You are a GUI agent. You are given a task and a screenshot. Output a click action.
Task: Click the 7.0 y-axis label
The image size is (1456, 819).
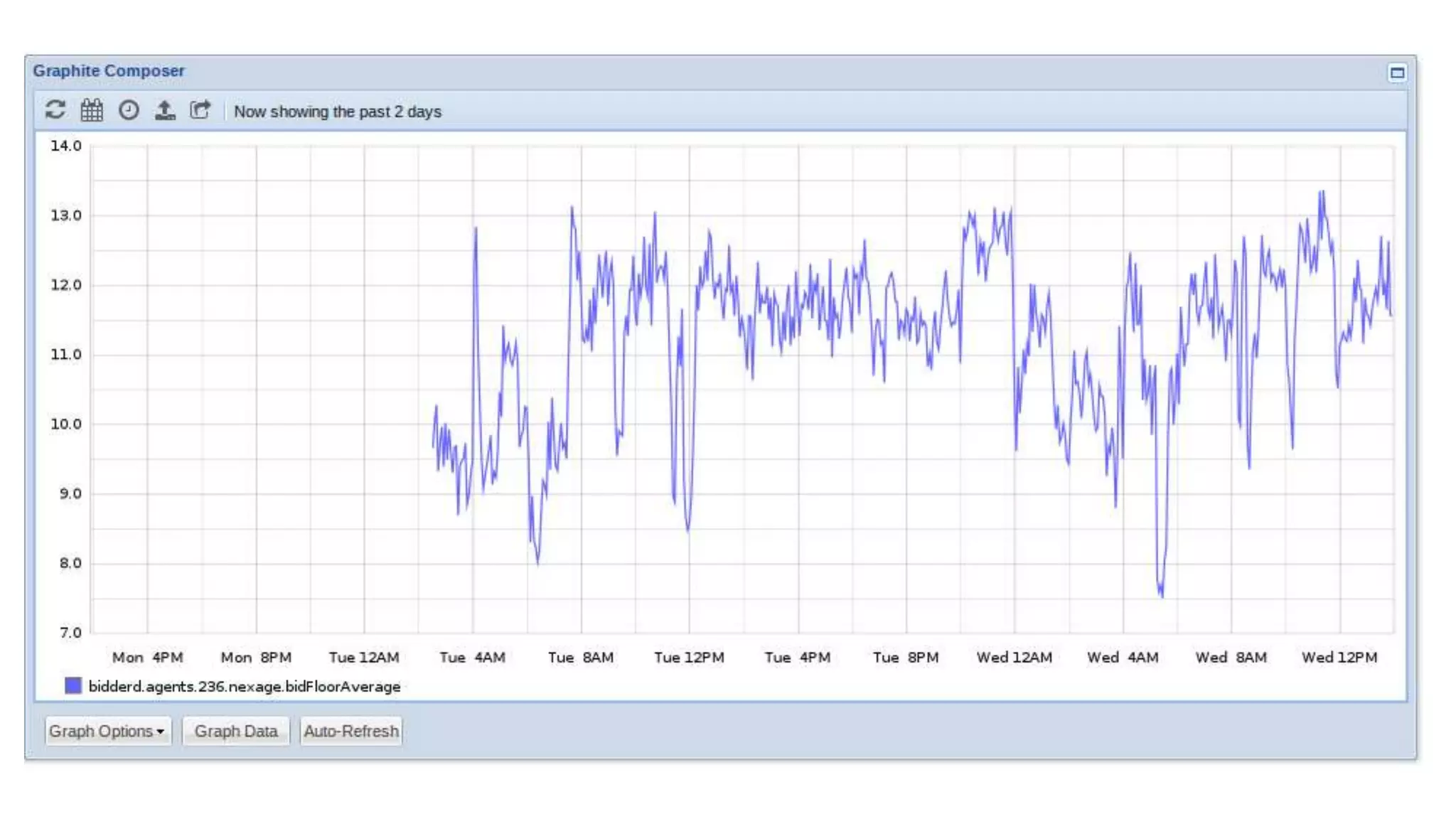point(70,633)
